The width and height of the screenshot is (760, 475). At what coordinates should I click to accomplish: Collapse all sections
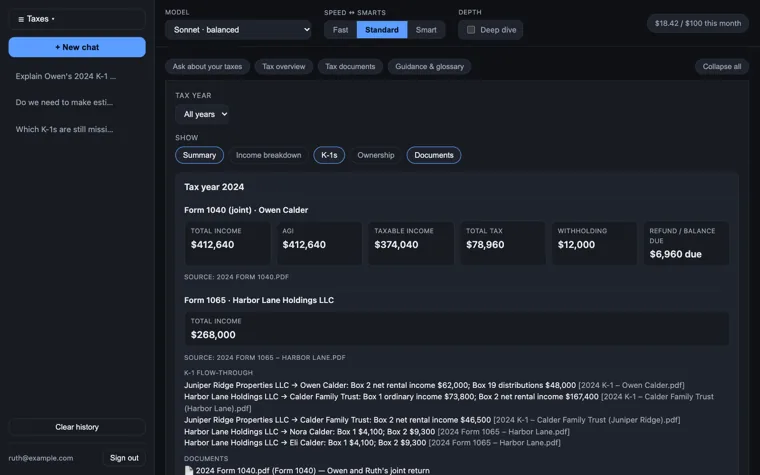722,66
